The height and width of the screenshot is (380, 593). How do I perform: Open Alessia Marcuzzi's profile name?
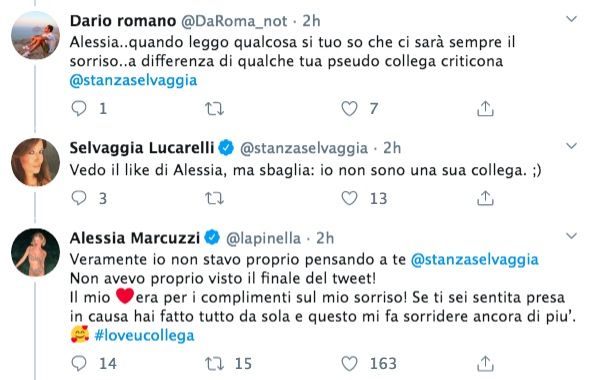135,238
